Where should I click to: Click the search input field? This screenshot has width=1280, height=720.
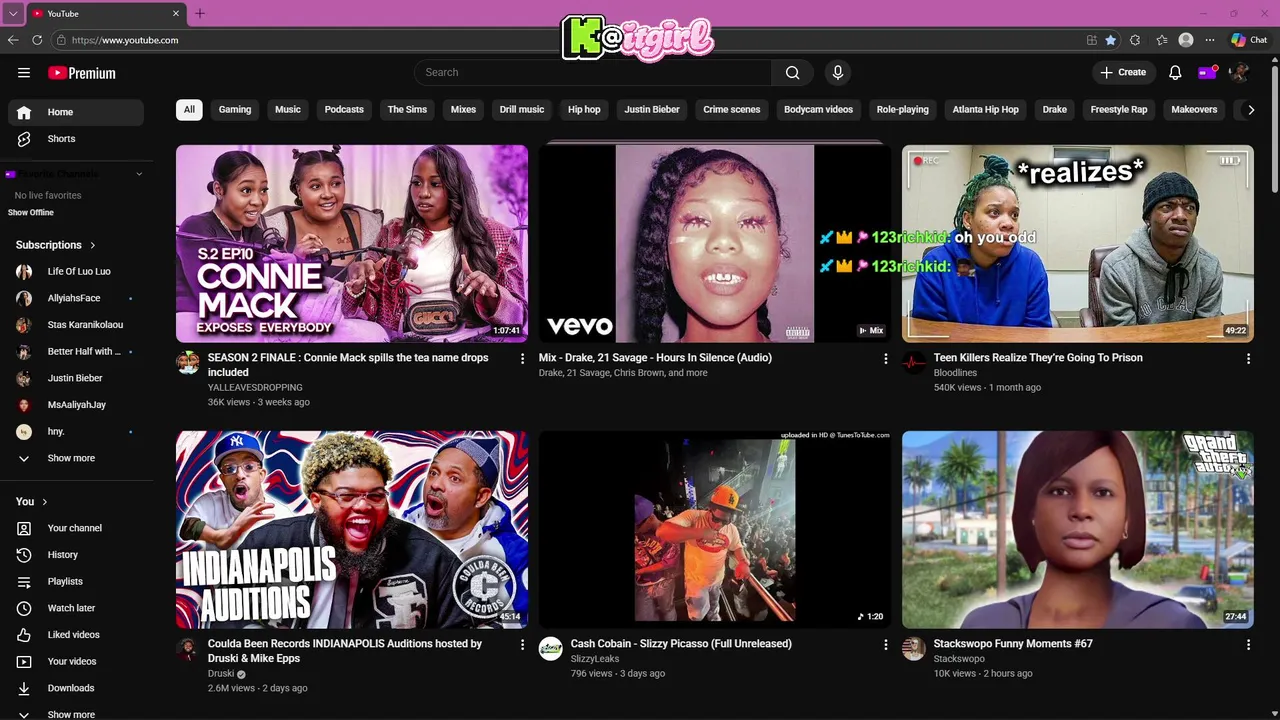click(593, 72)
